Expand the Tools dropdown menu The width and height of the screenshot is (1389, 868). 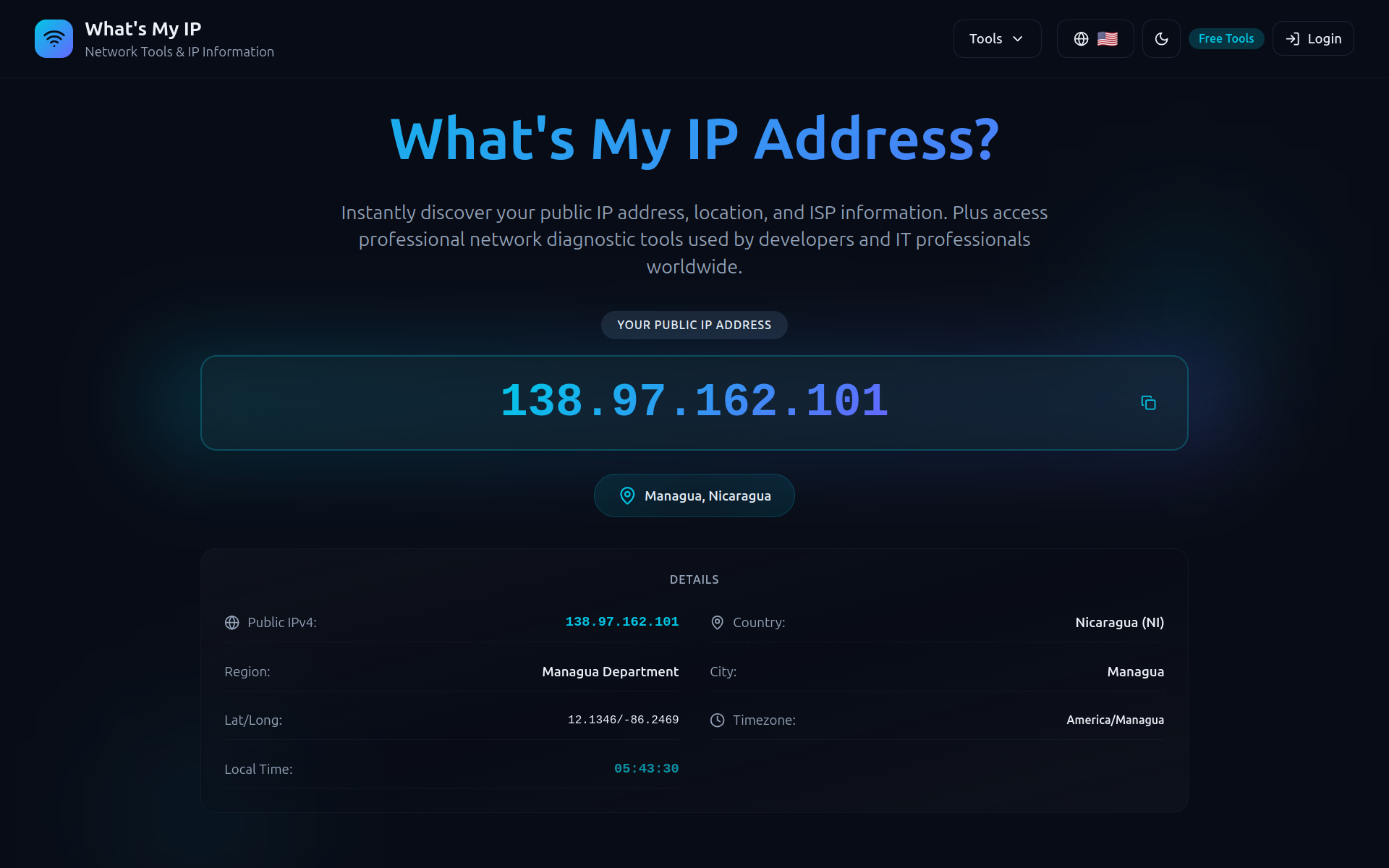pyautogui.click(x=997, y=39)
